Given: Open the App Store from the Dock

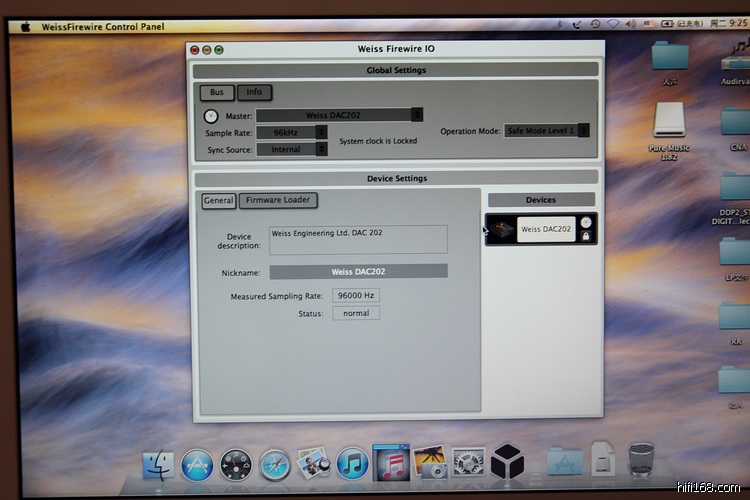Looking at the screenshot, I should click(197, 464).
